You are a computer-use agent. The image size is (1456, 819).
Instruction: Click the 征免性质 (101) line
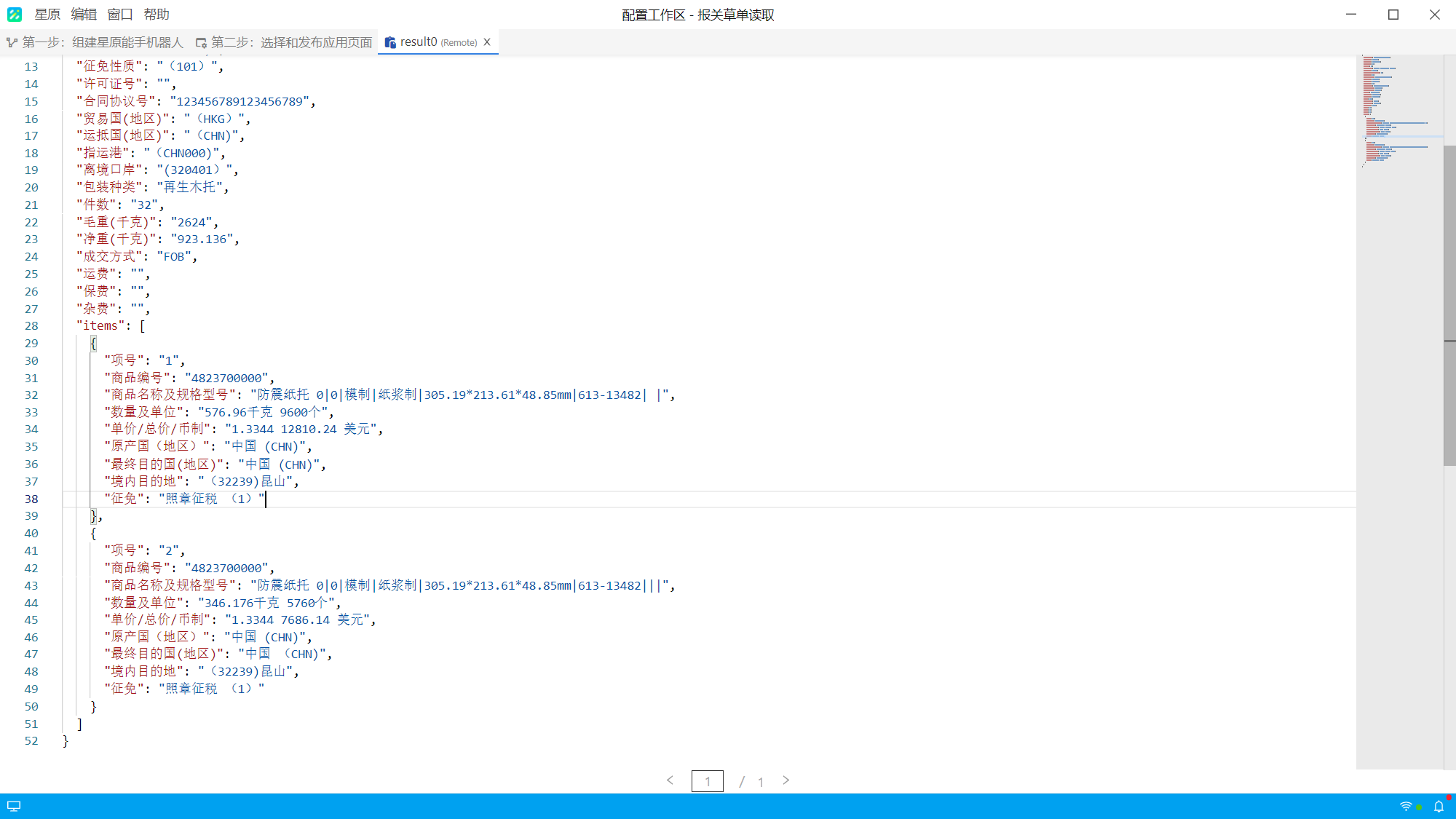[150, 66]
